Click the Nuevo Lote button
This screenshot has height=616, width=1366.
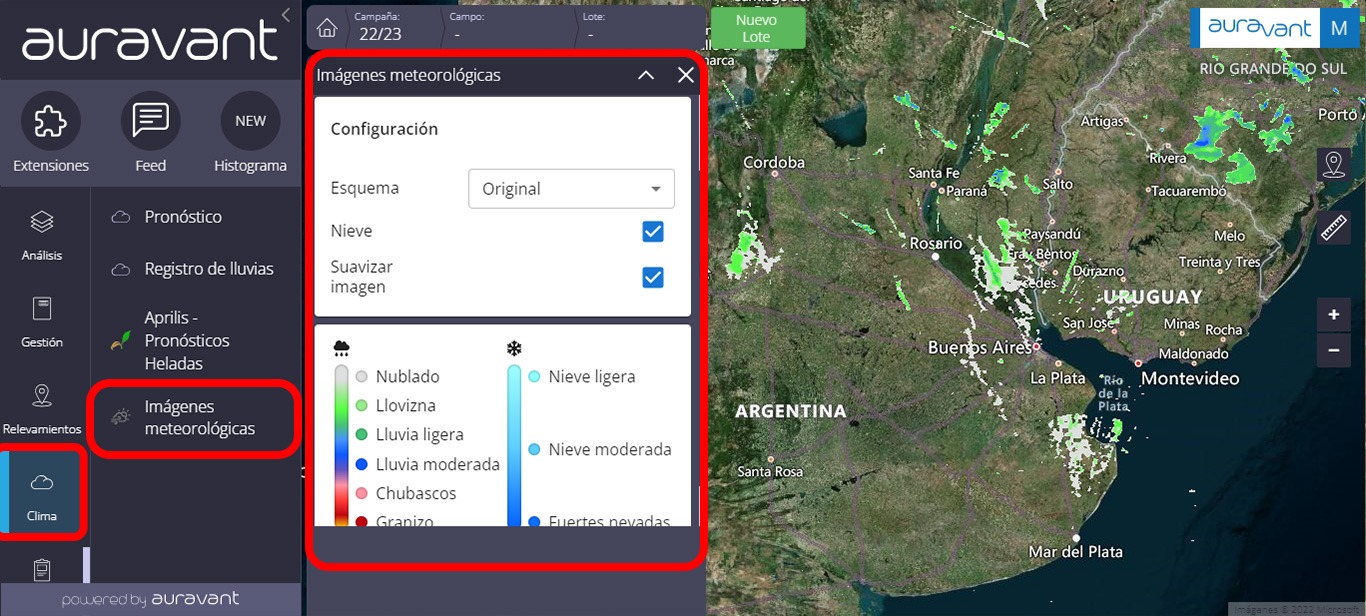pos(756,28)
